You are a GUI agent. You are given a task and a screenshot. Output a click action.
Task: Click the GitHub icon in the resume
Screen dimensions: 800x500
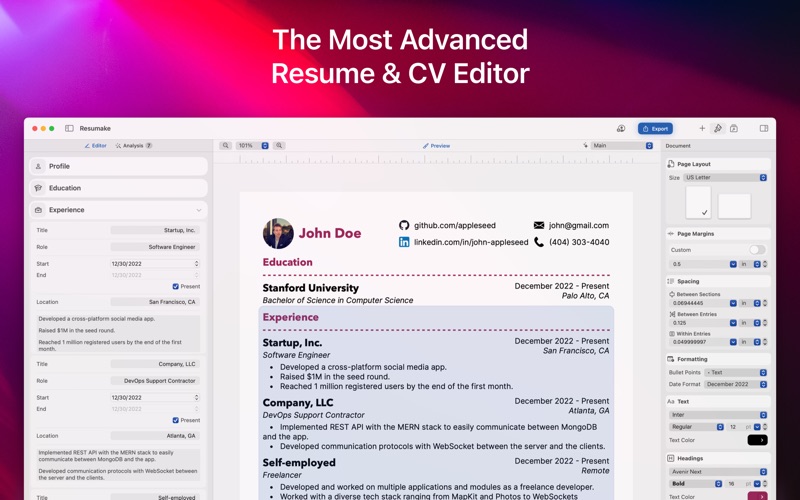(404, 226)
